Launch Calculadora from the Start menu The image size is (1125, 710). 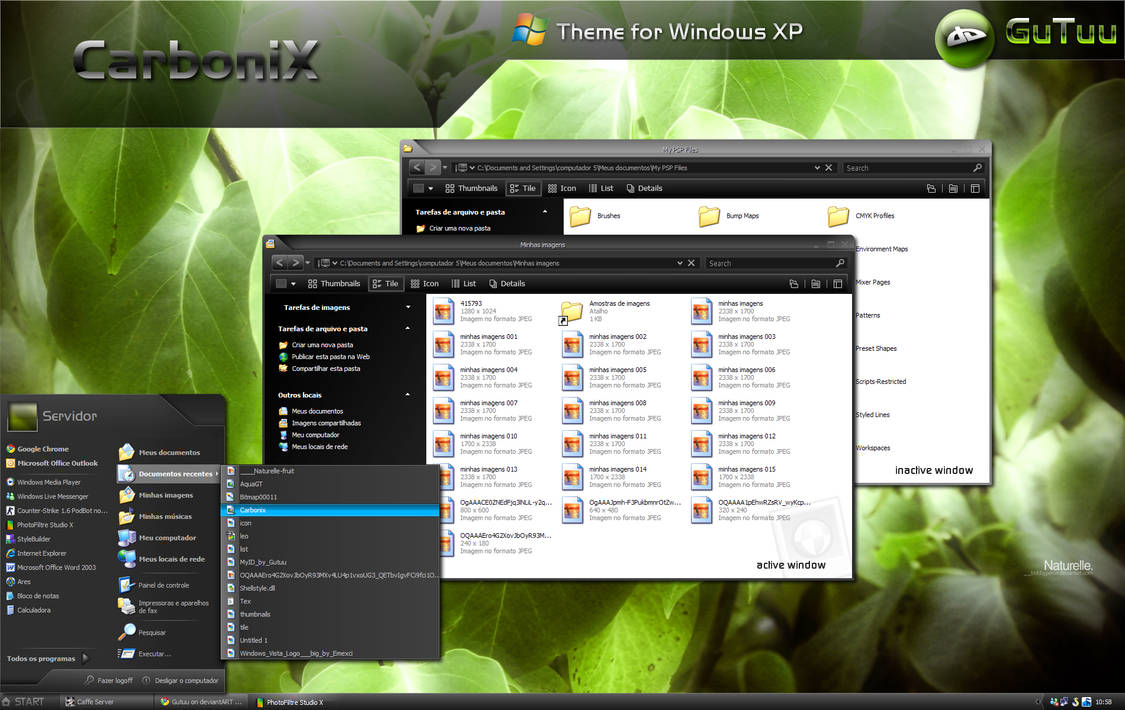[x=29, y=610]
